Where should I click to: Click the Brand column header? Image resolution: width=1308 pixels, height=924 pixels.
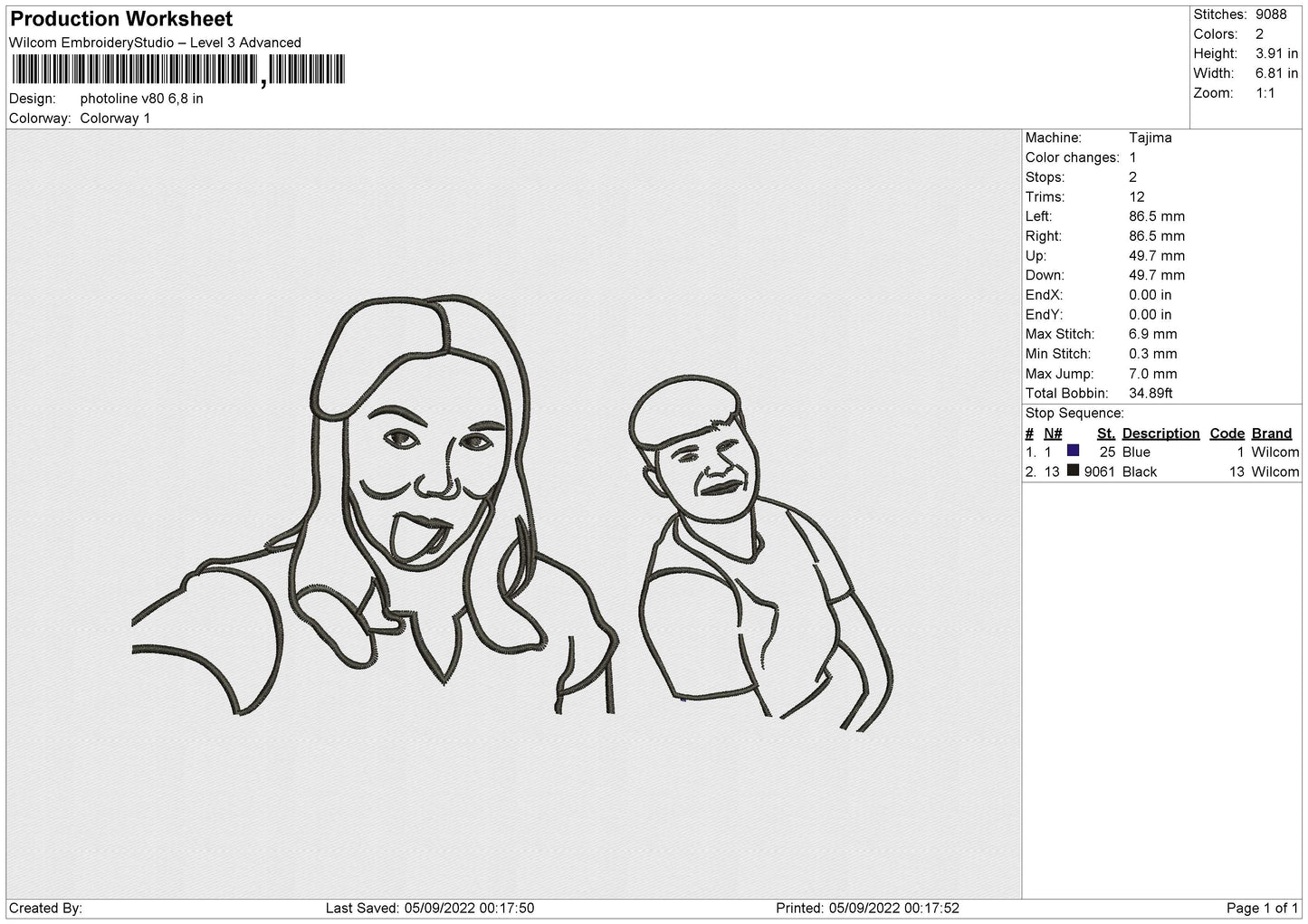(x=1271, y=433)
